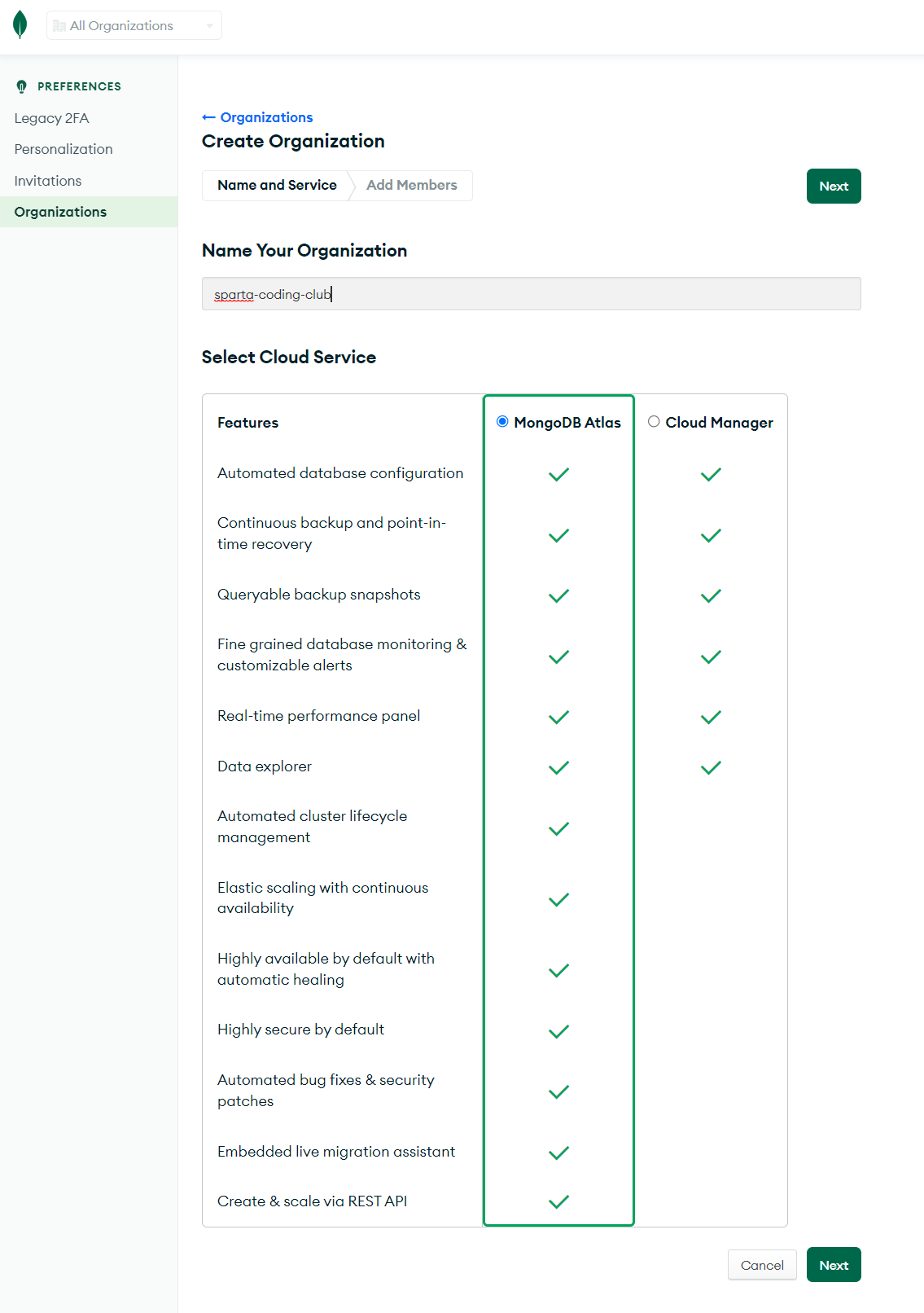Click Cloud Manager checkmark for Data explorer
This screenshot has width=924, height=1313.
tap(711, 767)
